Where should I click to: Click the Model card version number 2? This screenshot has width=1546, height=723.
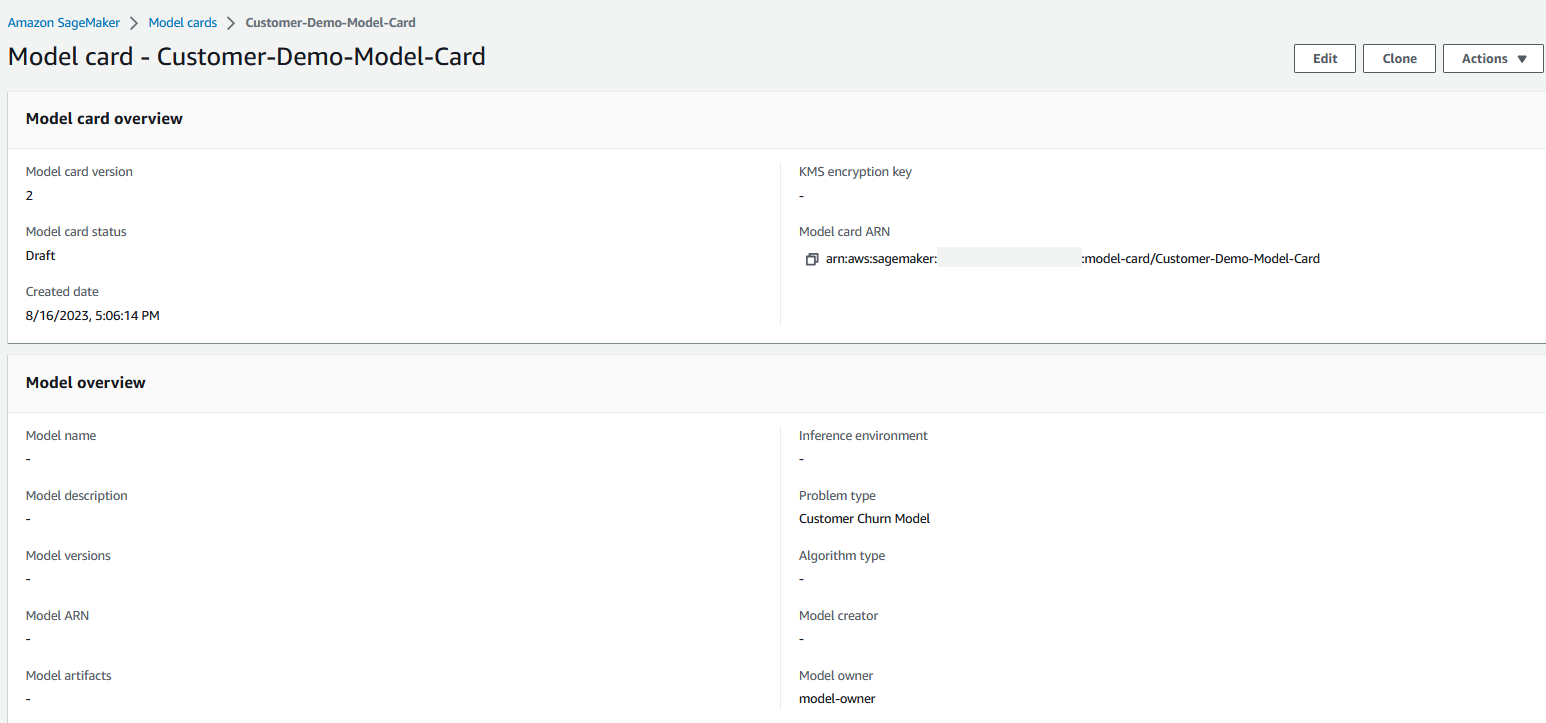pyautogui.click(x=29, y=196)
